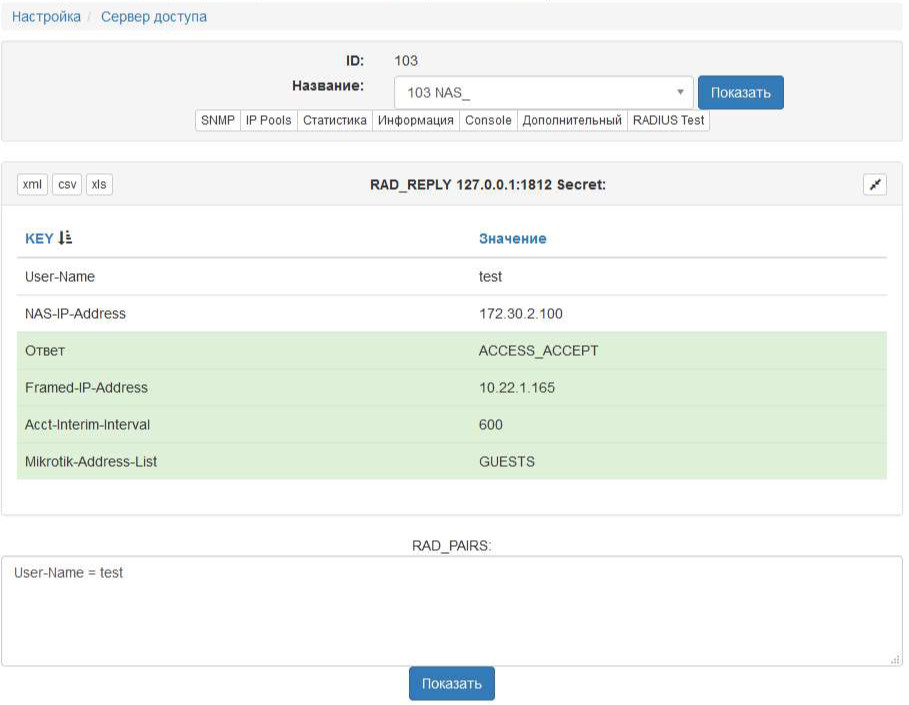Export table as csv
Screen dimensions: 909x705
[x=67, y=184]
